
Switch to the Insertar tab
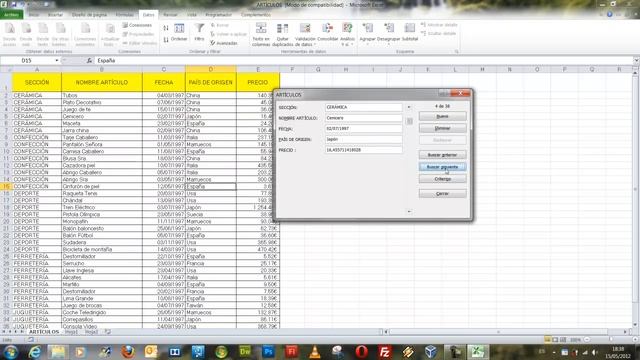pyautogui.click(x=56, y=15)
